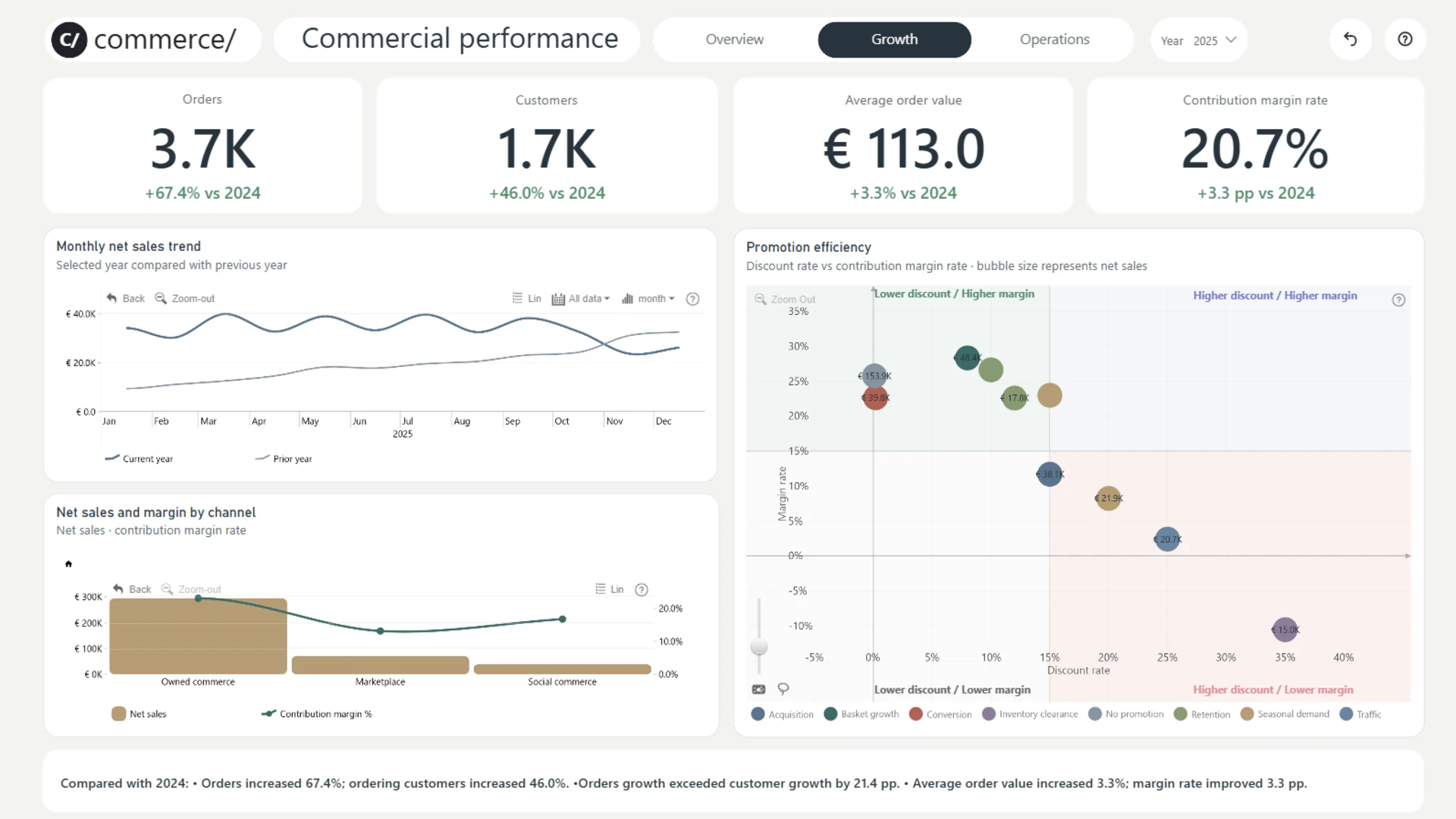The width and height of the screenshot is (1456, 819).
Task: Click the Marketplace bar
Action: (381, 665)
